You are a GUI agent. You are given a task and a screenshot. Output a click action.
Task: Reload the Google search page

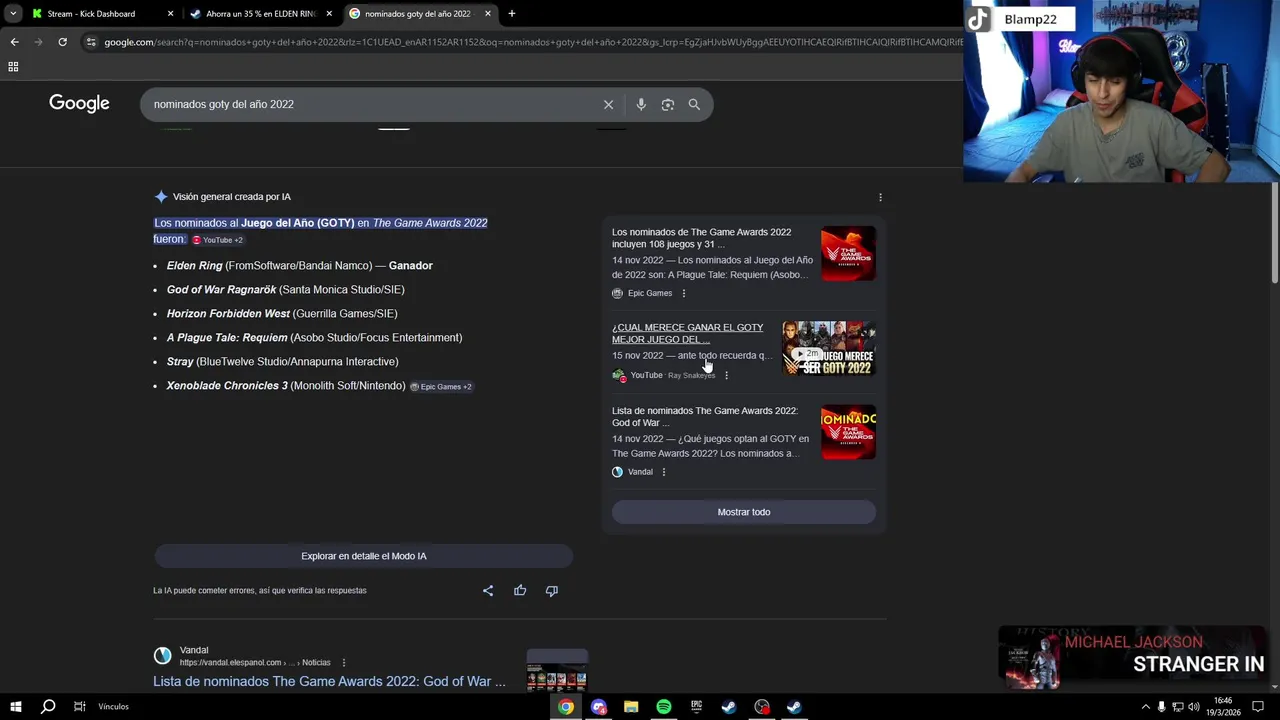point(62,42)
